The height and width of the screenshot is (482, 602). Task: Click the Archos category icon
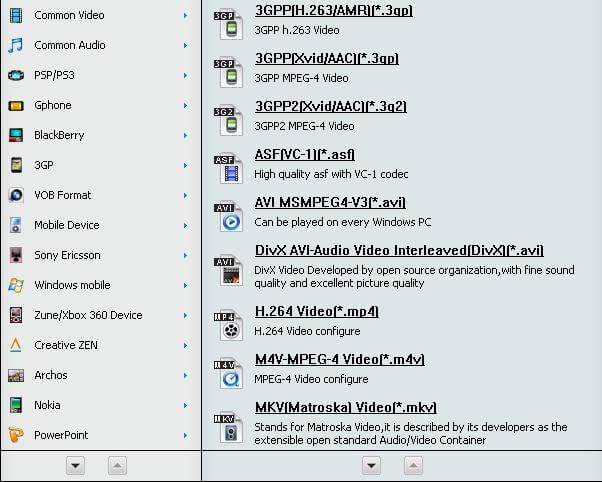16,375
